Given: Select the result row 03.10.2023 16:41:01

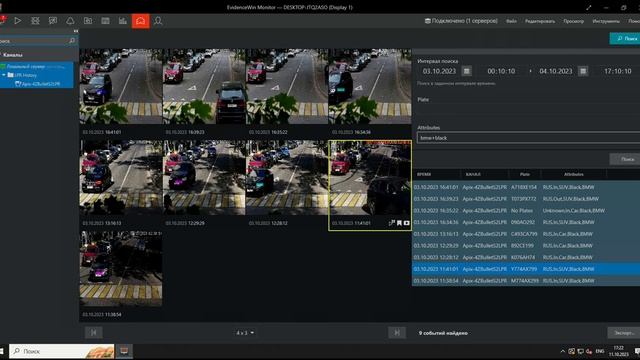Looking at the screenshot, I should (526, 187).
